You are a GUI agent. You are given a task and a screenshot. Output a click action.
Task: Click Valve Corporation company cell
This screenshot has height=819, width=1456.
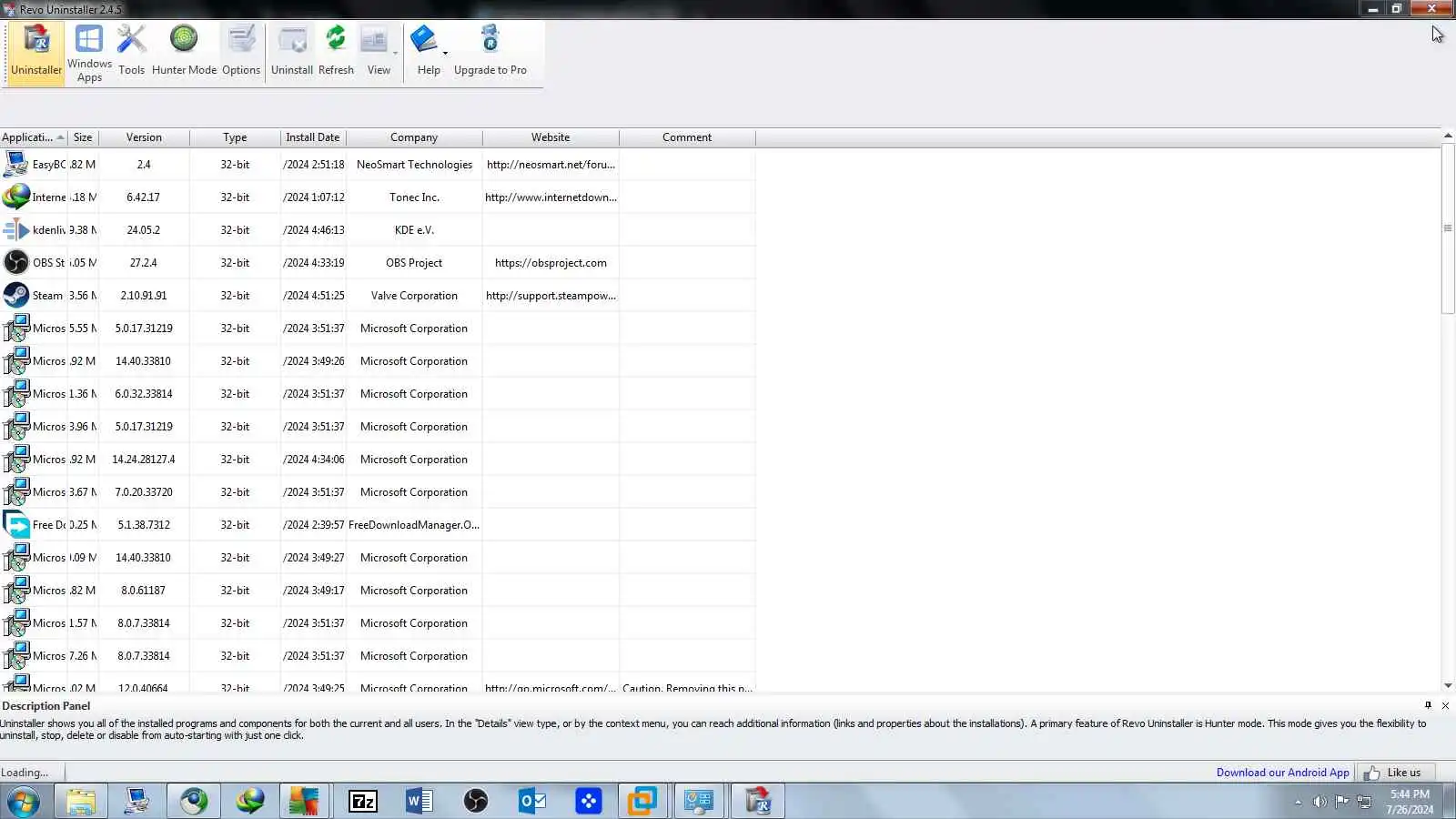coord(414,296)
